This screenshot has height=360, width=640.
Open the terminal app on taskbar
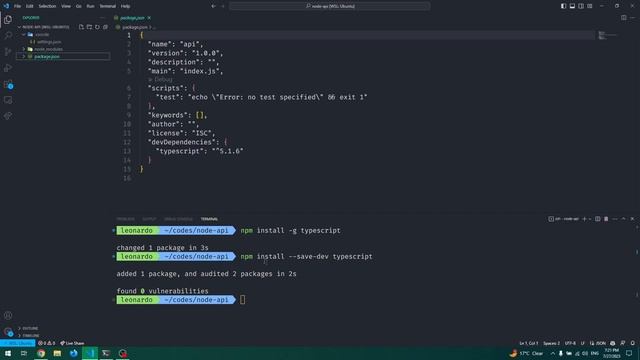106,353
